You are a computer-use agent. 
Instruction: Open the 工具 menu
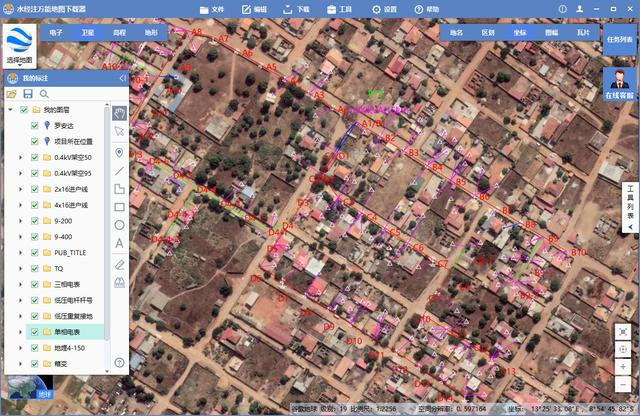[x=340, y=9]
